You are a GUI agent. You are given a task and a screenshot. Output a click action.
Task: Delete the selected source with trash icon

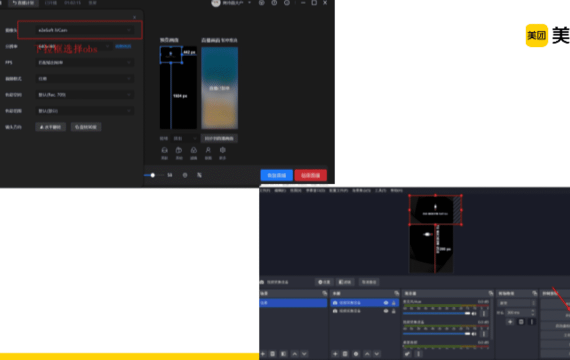pyautogui.click(x=345, y=353)
